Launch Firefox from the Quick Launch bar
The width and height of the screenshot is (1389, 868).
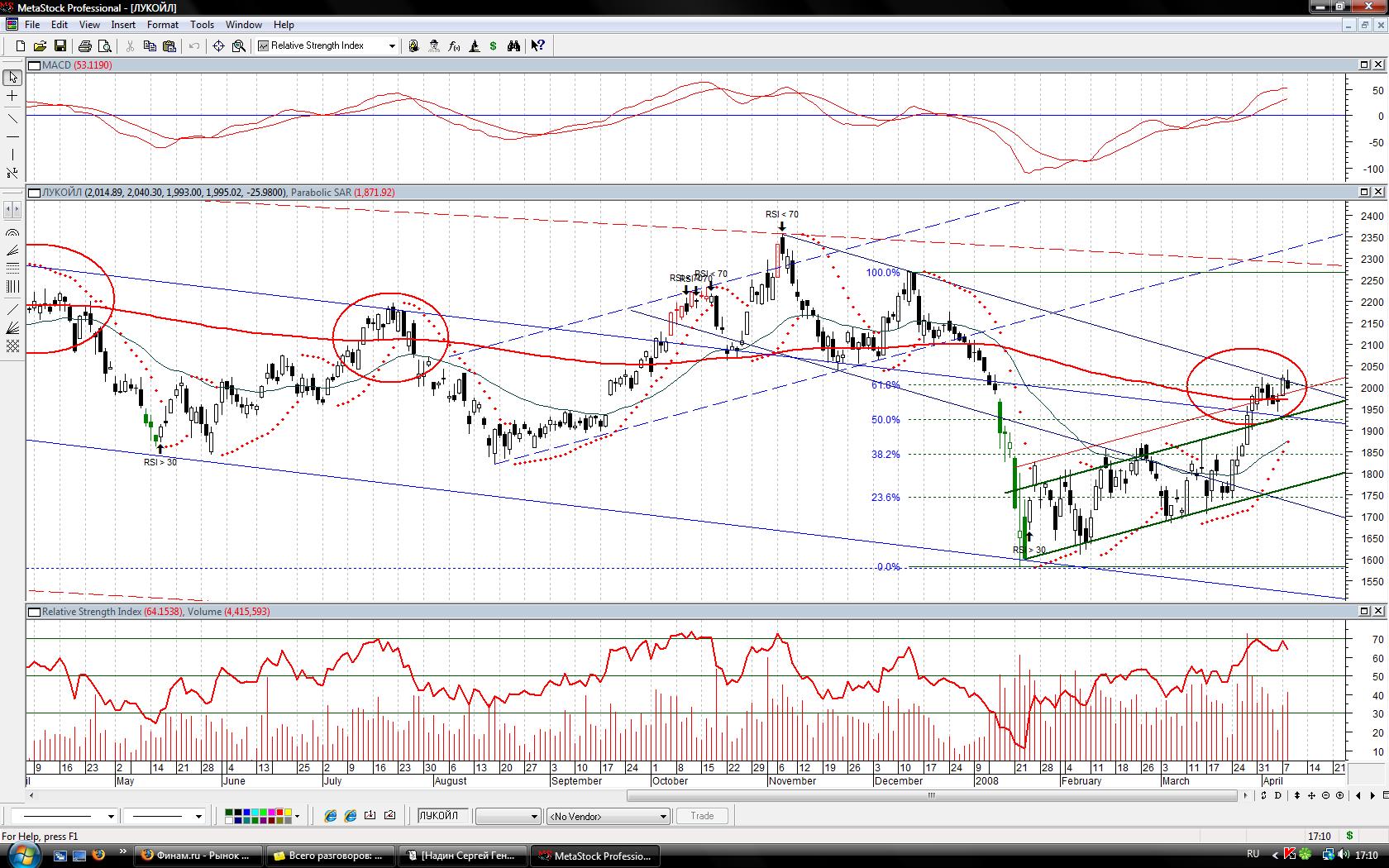[x=98, y=856]
